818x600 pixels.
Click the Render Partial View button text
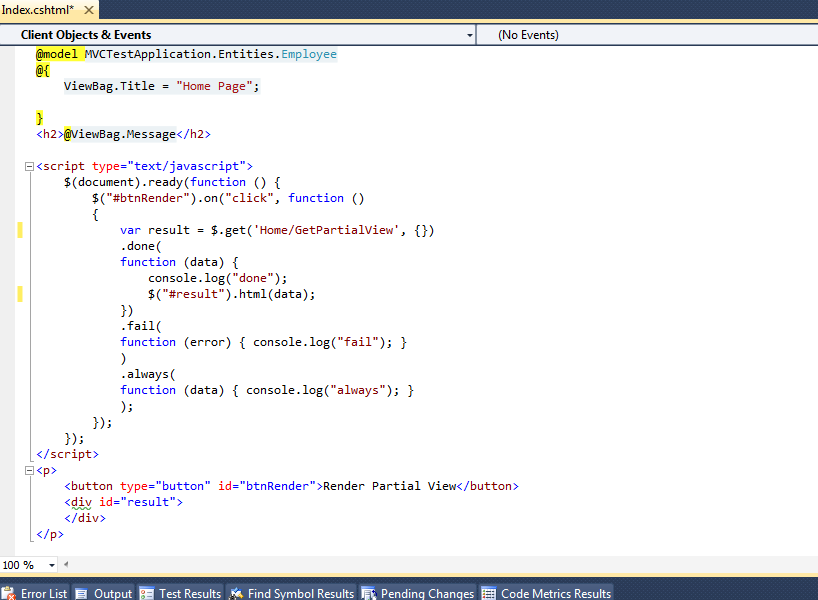pos(389,486)
